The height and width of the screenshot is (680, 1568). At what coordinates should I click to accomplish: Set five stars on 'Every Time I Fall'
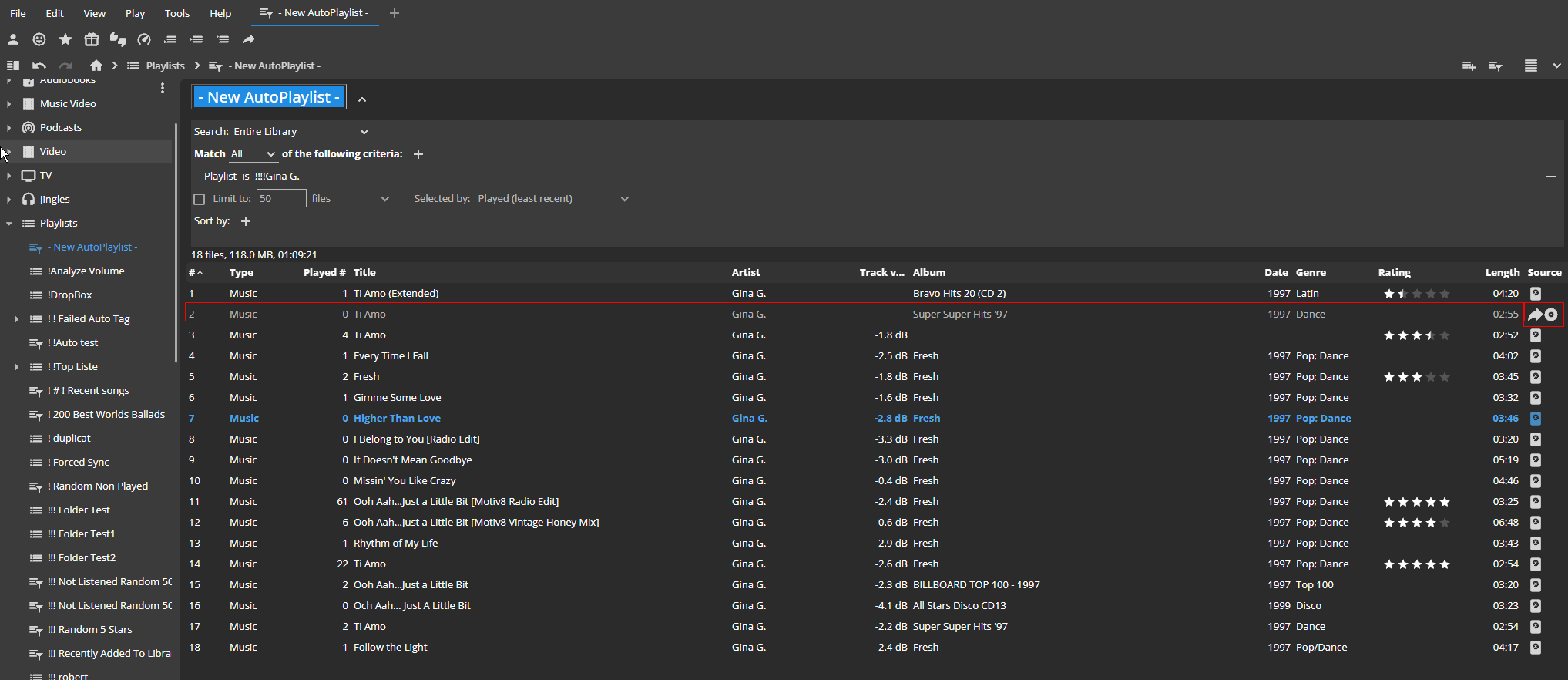tap(1444, 356)
